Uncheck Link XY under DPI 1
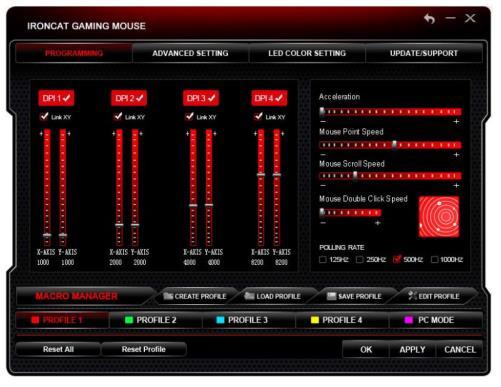Image resolution: width=501 pixels, height=387 pixels. pyautogui.click(x=44, y=116)
